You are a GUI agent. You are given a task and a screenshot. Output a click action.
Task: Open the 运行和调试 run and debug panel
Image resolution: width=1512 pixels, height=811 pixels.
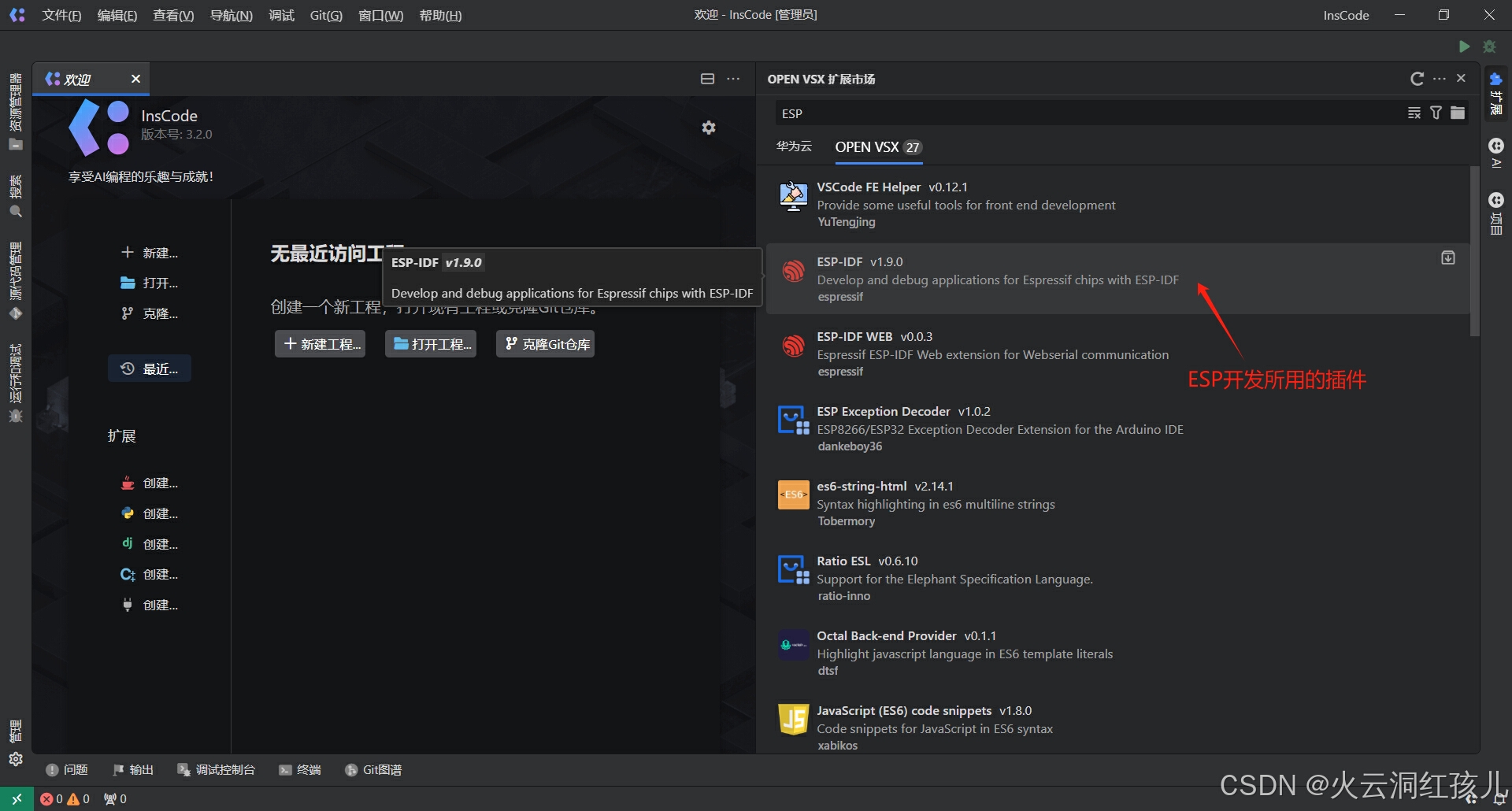pos(16,383)
